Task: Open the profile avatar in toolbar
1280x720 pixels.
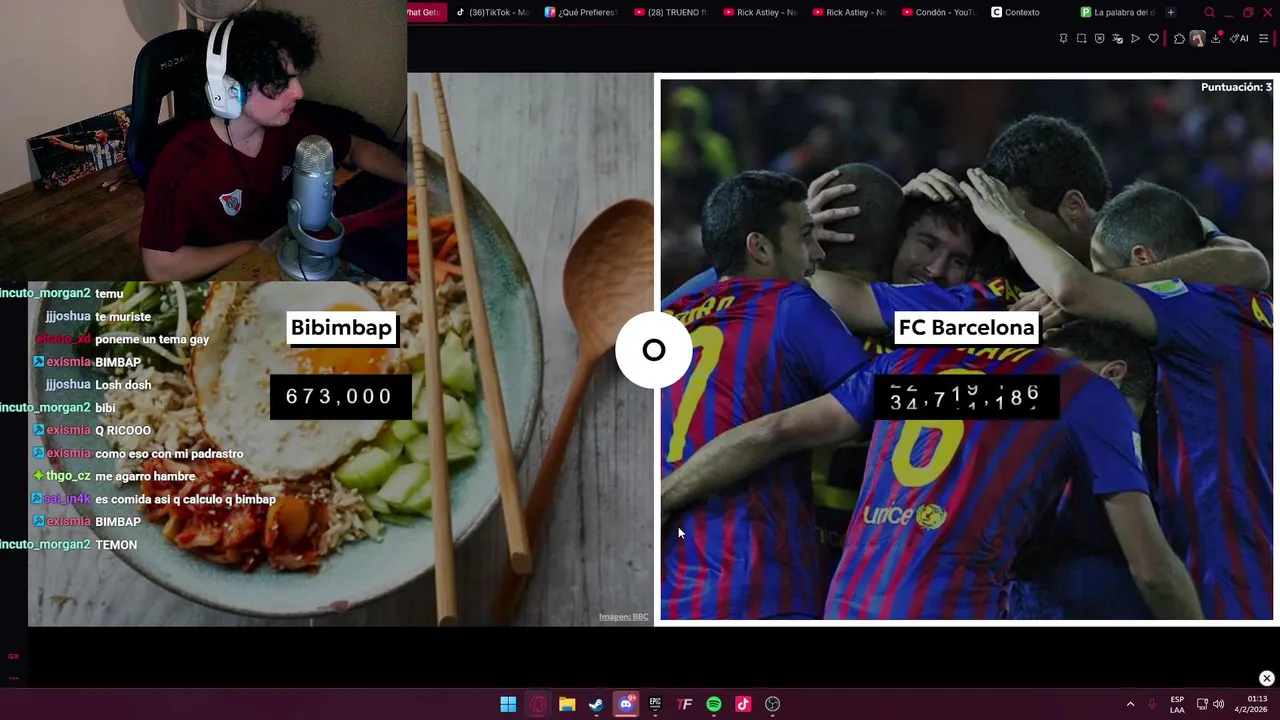Action: click(1197, 38)
